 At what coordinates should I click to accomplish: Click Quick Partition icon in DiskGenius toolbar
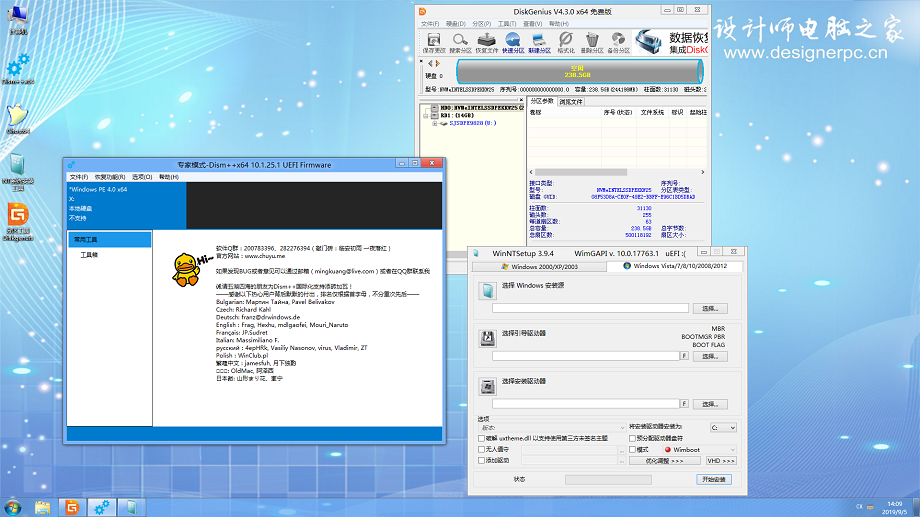(x=513, y=42)
